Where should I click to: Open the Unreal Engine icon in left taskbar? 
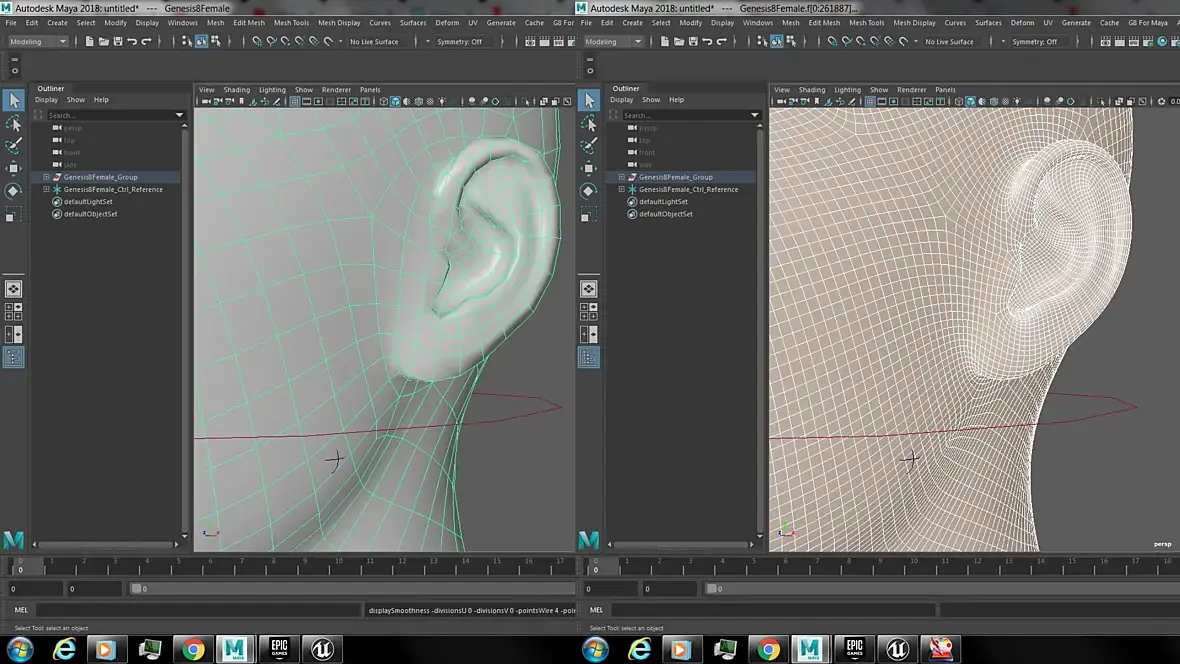point(322,648)
